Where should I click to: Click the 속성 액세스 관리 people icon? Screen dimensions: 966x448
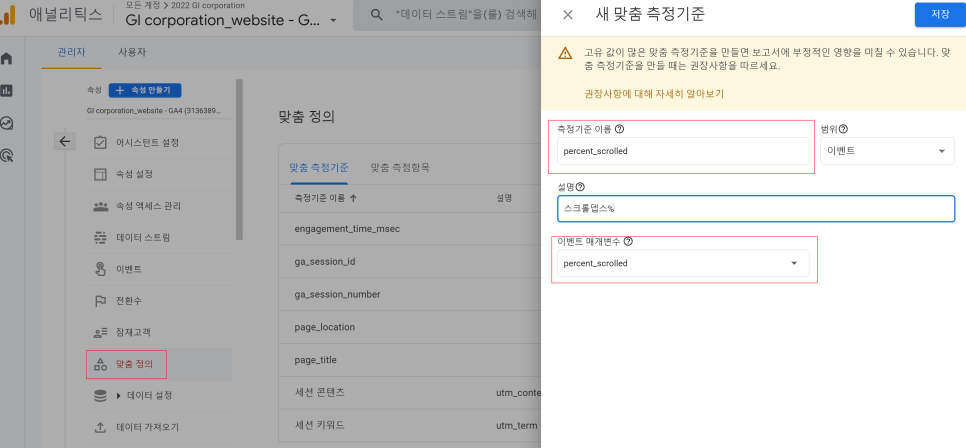pyautogui.click(x=100, y=206)
